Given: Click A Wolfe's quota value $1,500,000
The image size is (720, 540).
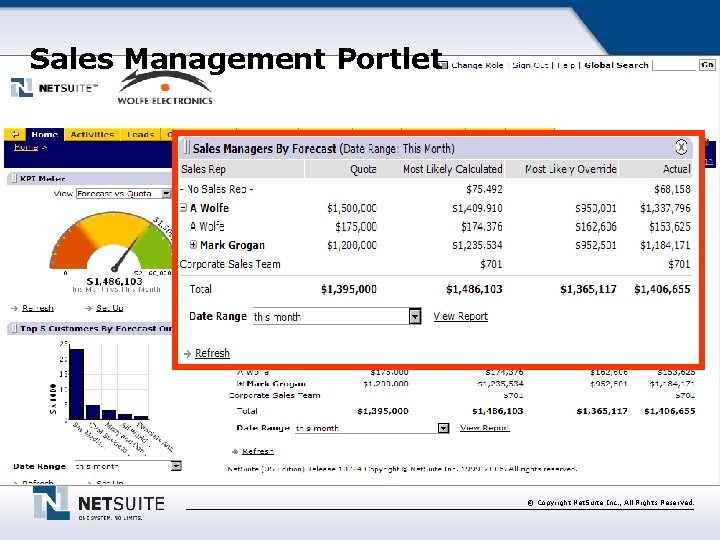Looking at the screenshot, I should (x=352, y=208).
